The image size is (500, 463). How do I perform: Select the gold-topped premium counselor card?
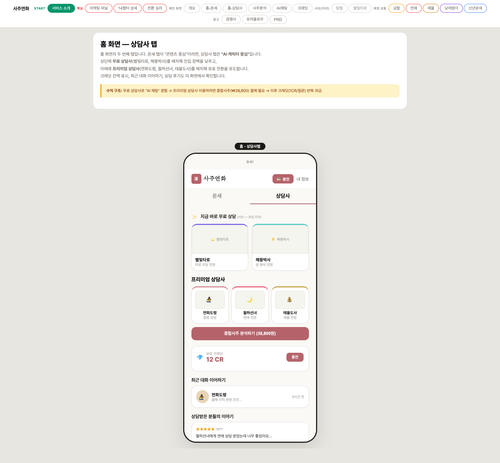point(290,305)
